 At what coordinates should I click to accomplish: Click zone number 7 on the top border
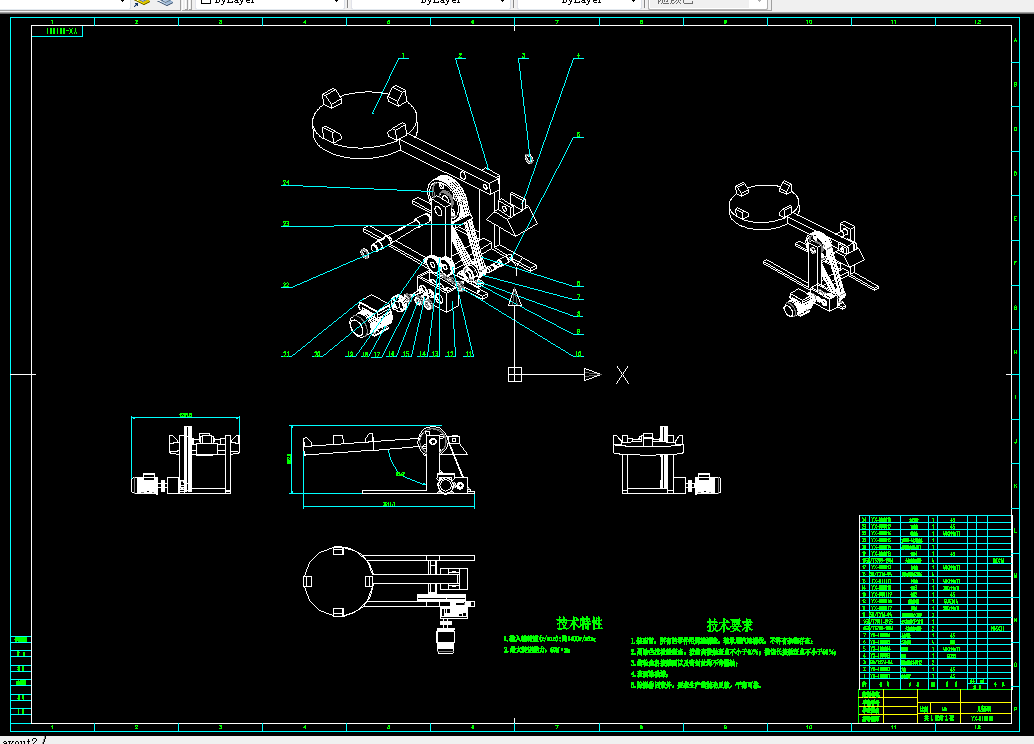[557, 22]
